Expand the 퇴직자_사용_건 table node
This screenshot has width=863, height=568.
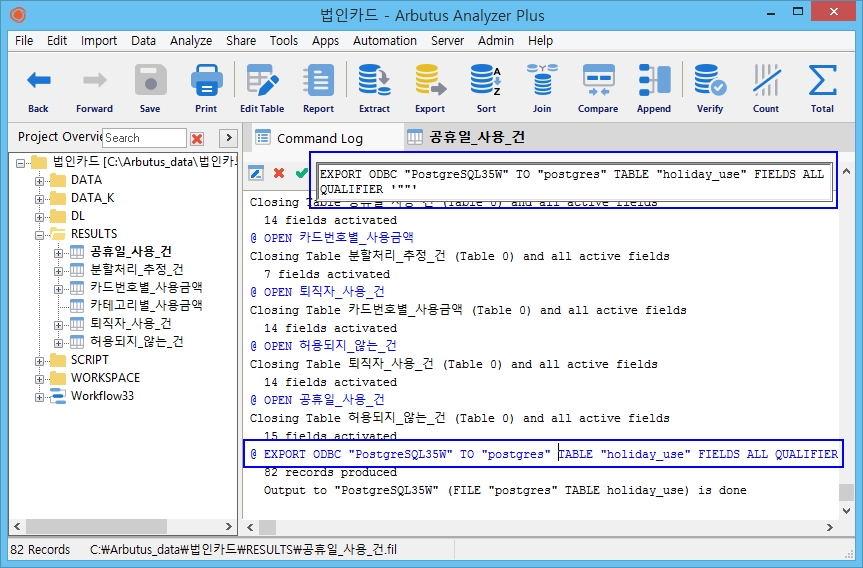pos(58,325)
